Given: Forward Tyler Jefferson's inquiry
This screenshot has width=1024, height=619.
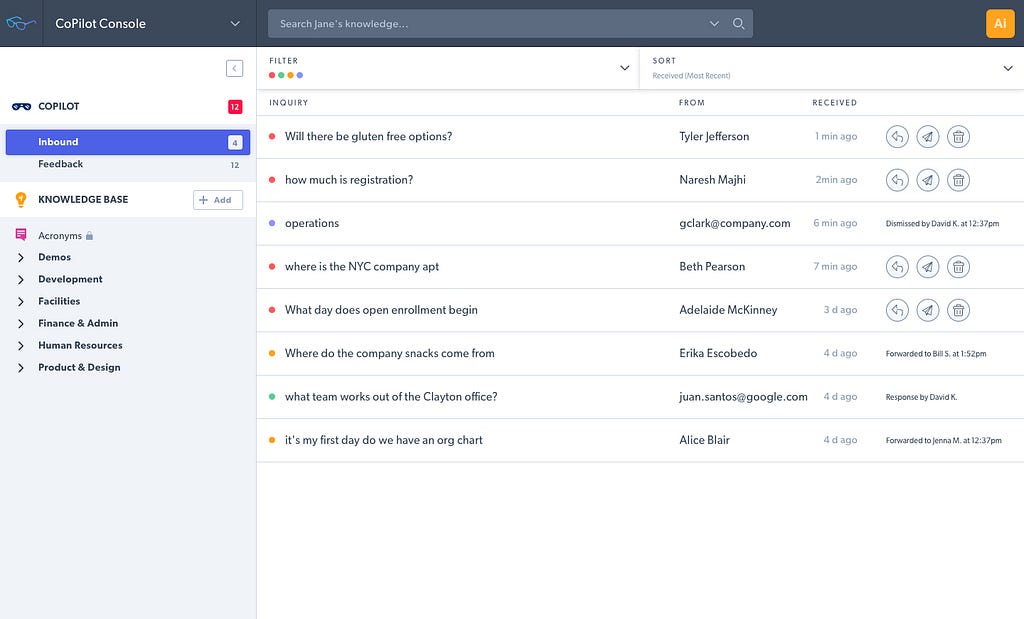Looking at the screenshot, I should [x=928, y=136].
